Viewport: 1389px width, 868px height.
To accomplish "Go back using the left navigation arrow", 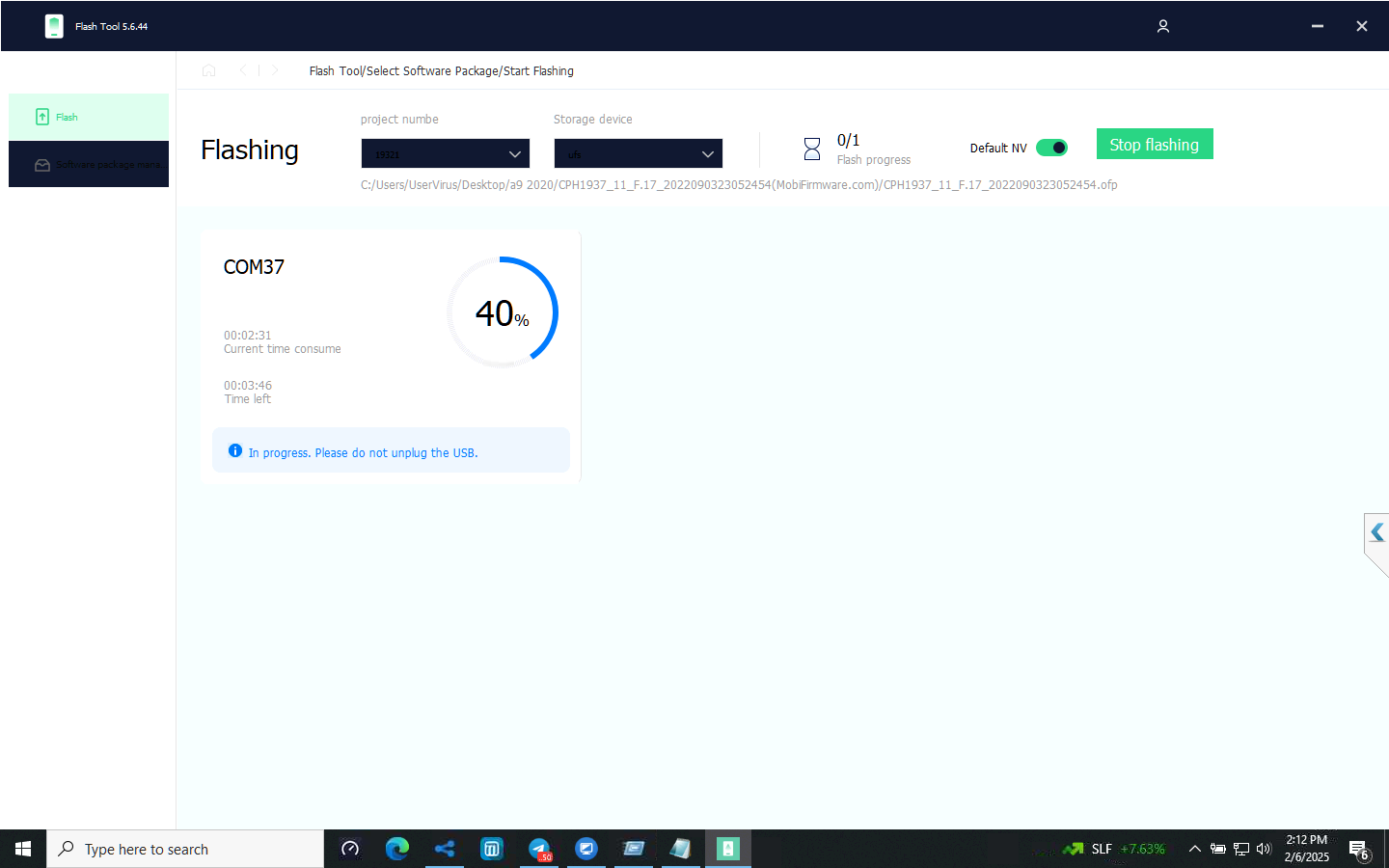I will [243, 70].
